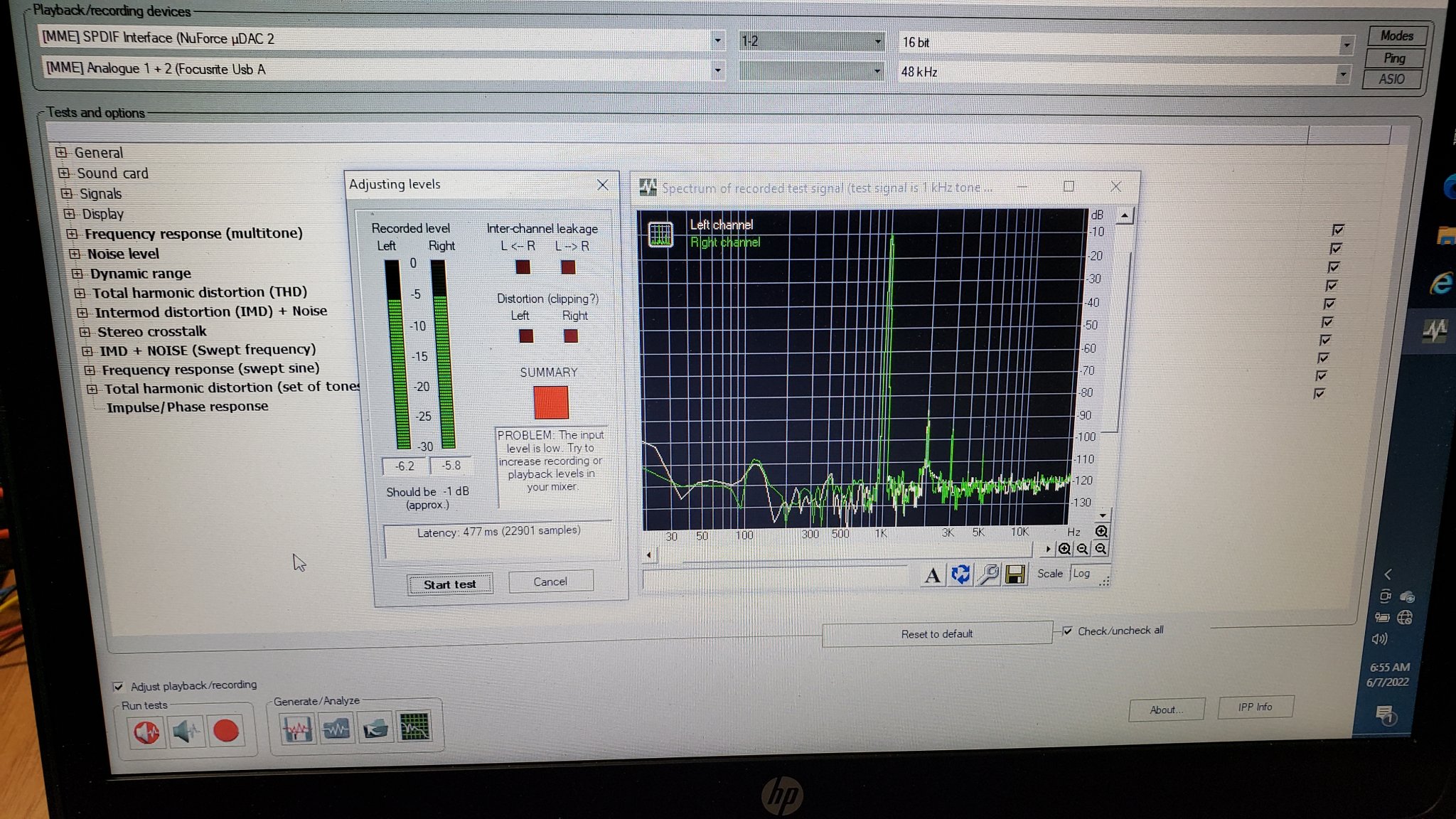The image size is (1456, 819).
Task: Click the spectrum grid icon beside Left channel legend
Action: point(660,234)
